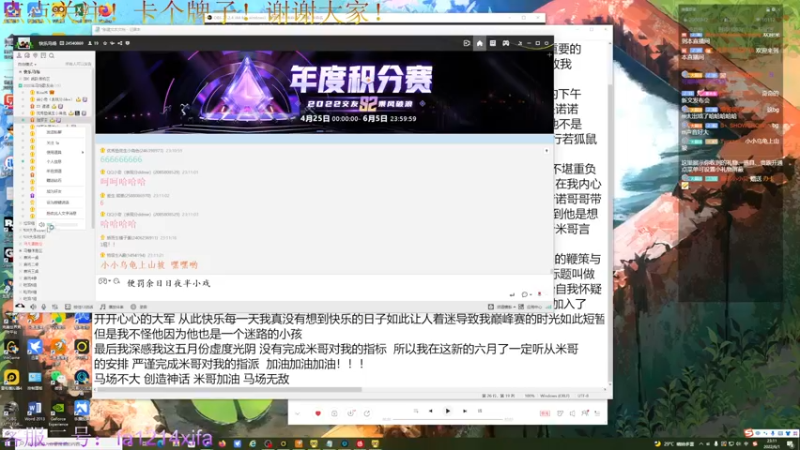Click the 呵呵哈哈哈 chat message

(x=123, y=182)
